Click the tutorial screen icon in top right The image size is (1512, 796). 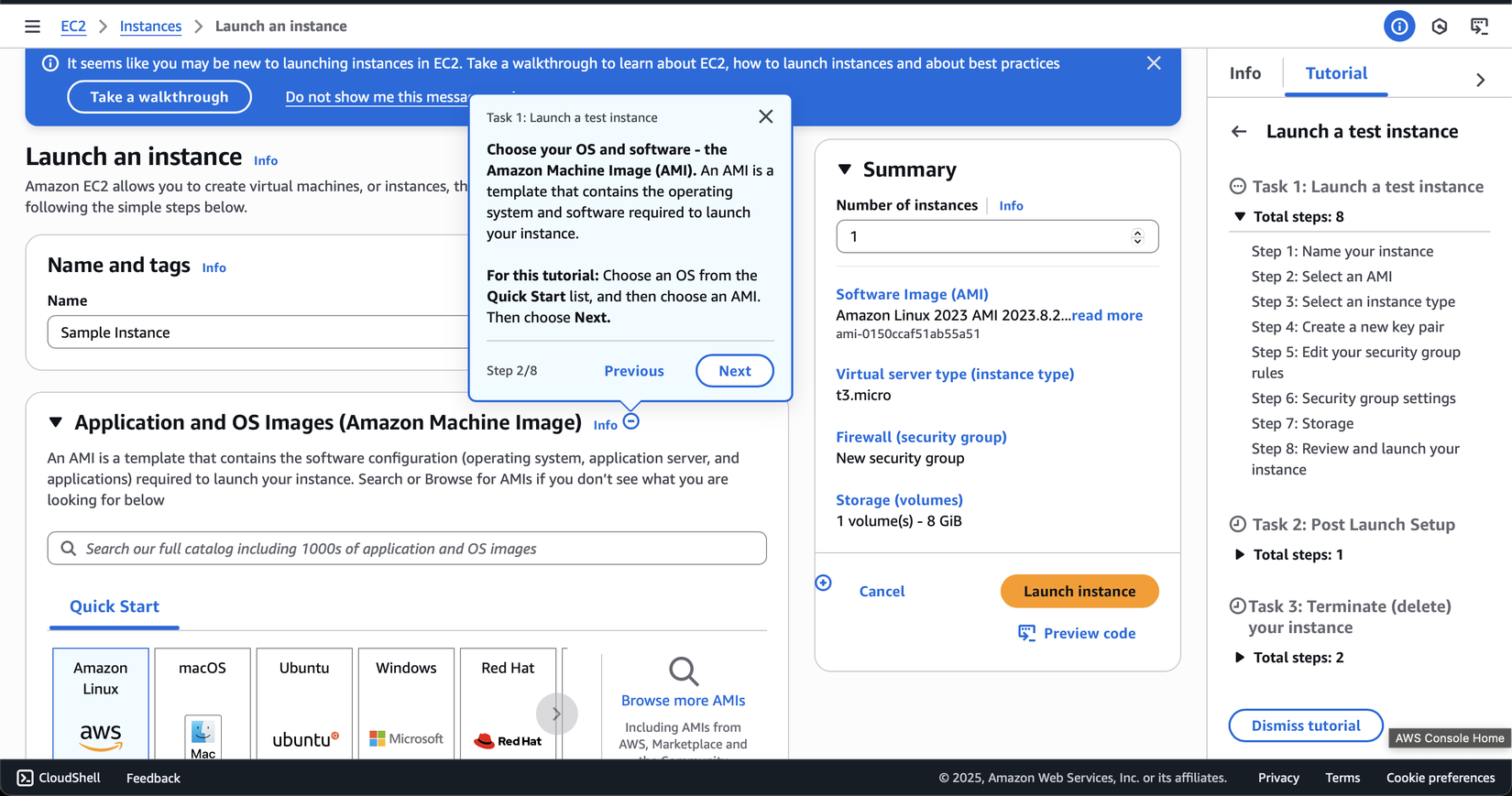[x=1480, y=27]
